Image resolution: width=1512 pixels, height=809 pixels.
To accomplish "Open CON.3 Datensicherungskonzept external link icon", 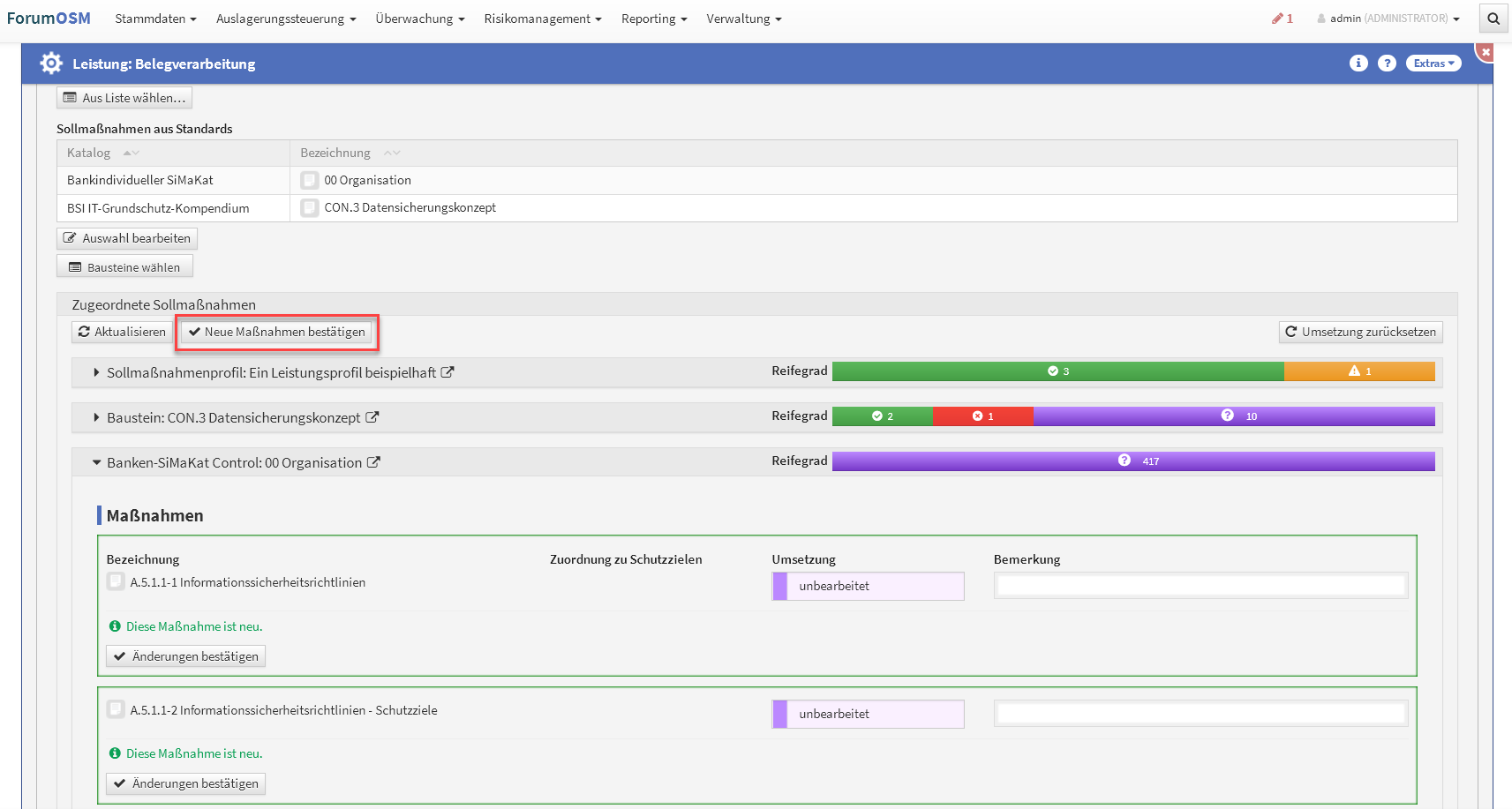I will click(x=372, y=417).
